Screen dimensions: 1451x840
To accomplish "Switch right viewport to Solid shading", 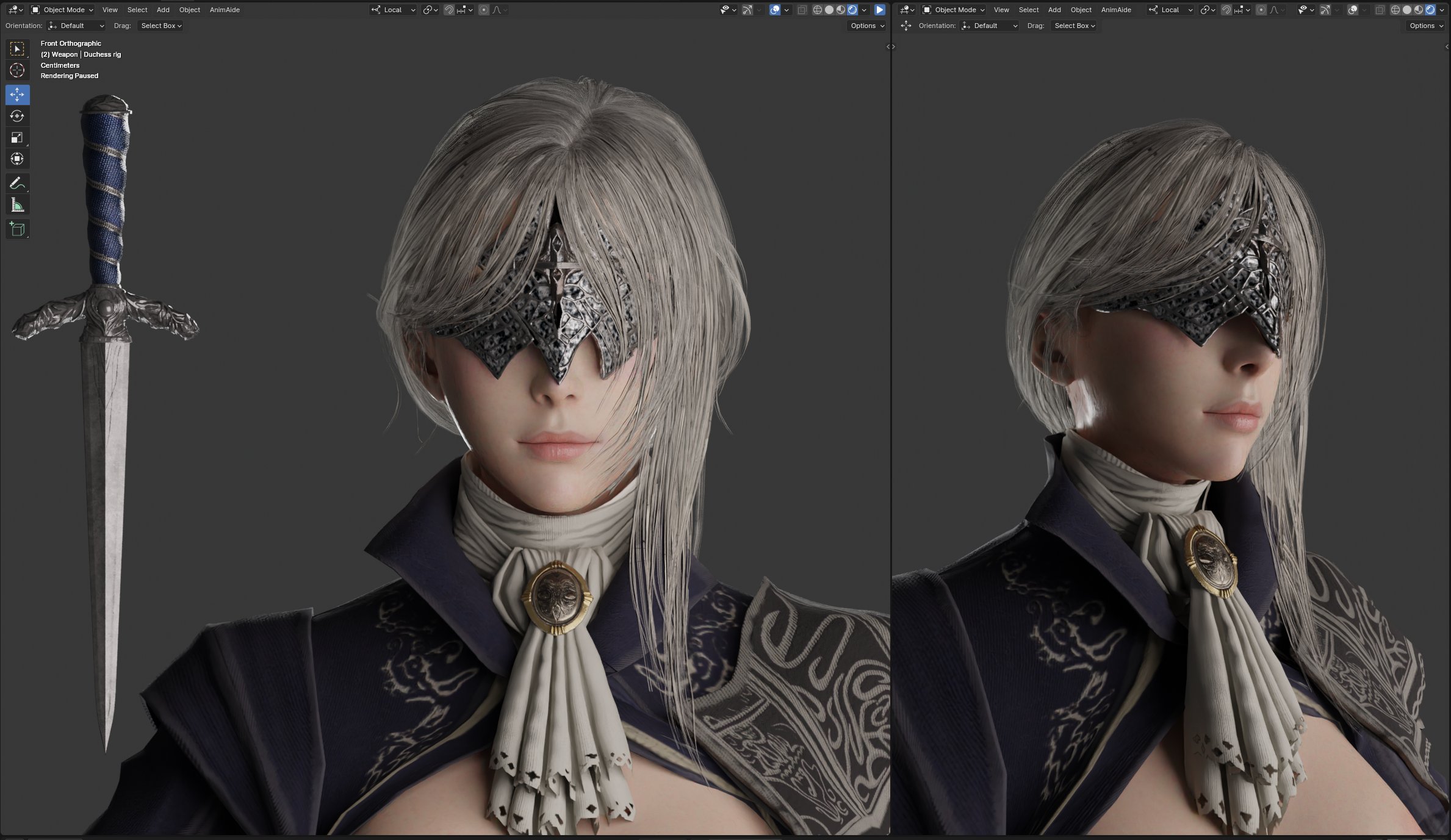I will [1407, 10].
